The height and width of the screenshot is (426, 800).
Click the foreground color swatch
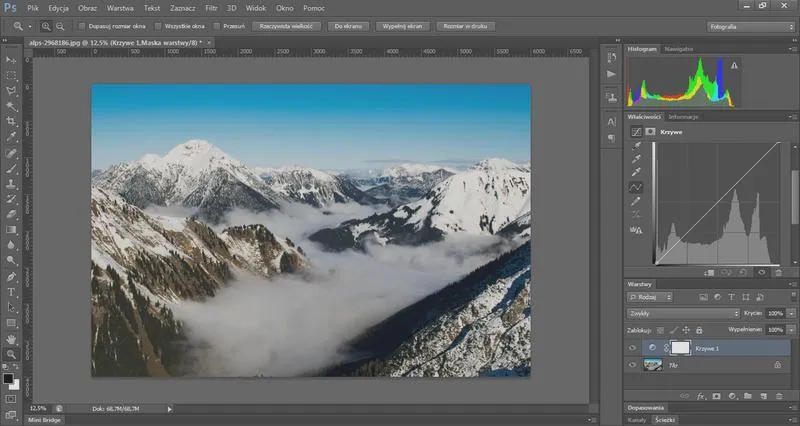pos(8,378)
